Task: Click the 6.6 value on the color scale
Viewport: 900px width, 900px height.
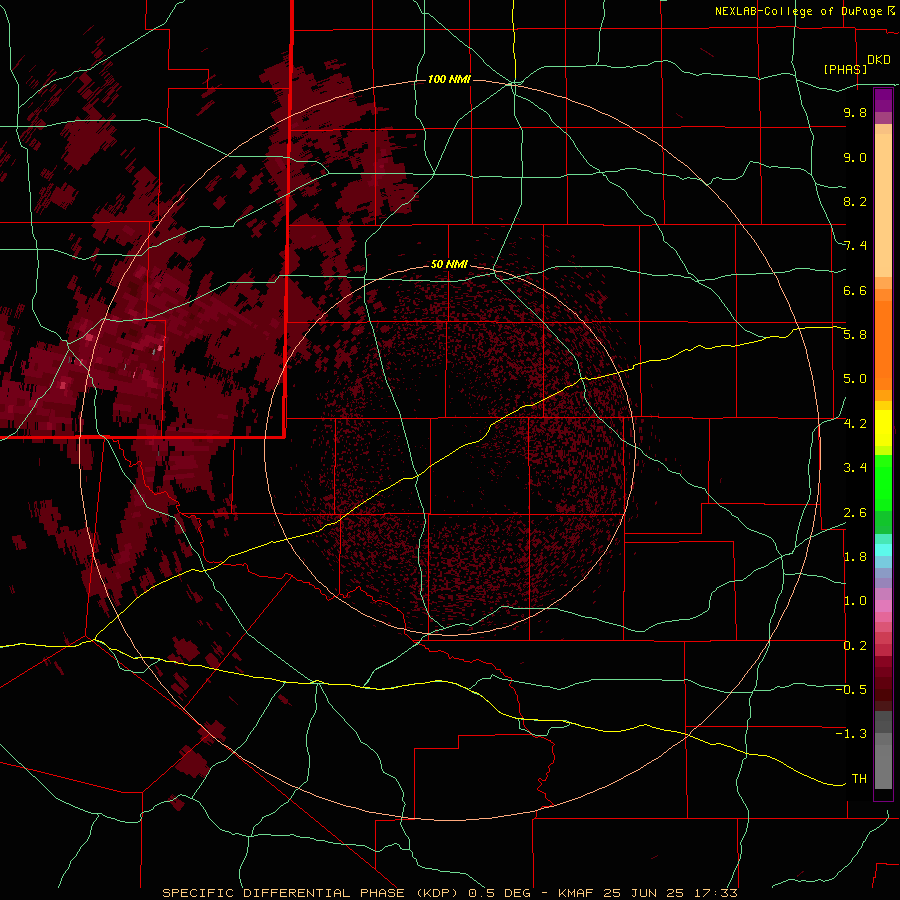Action: tap(855, 290)
